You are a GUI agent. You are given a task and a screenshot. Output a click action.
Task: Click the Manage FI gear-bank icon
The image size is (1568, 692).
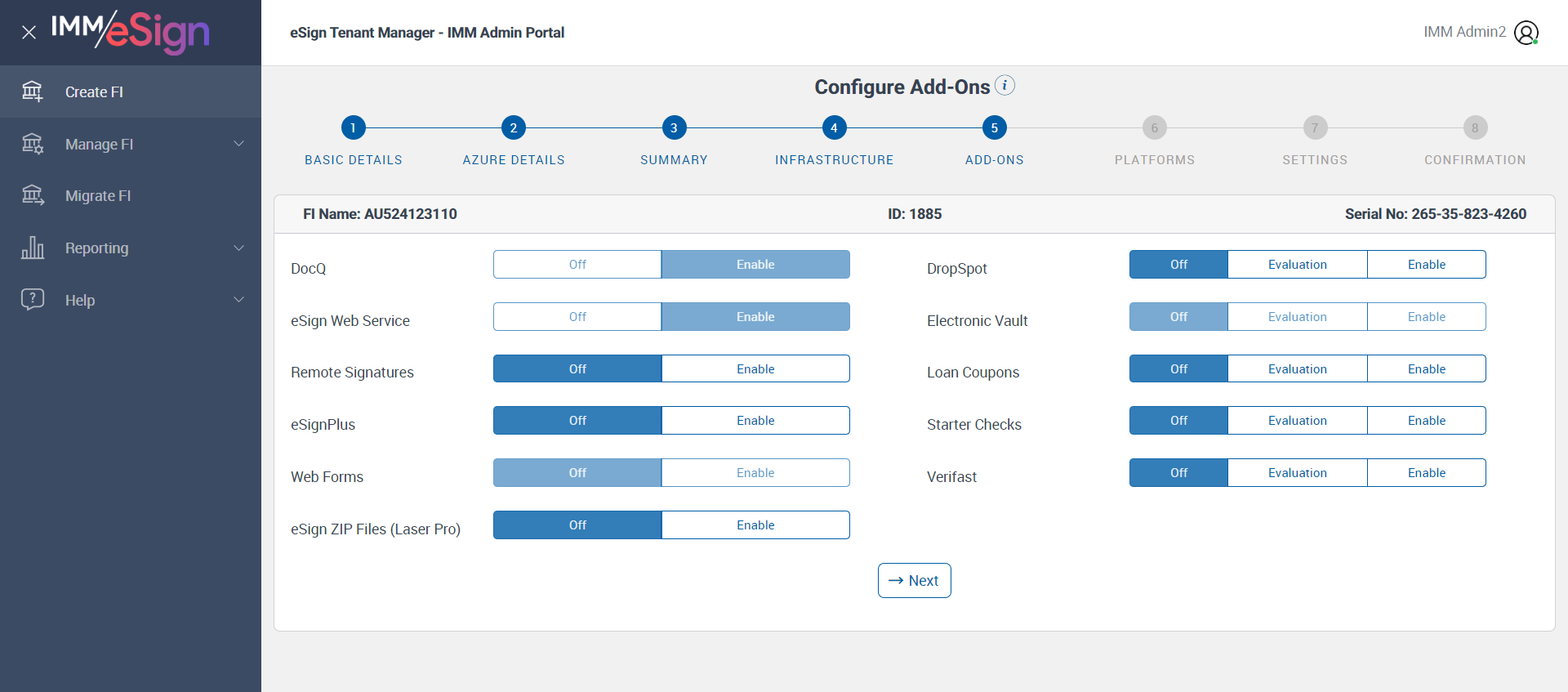point(33,144)
